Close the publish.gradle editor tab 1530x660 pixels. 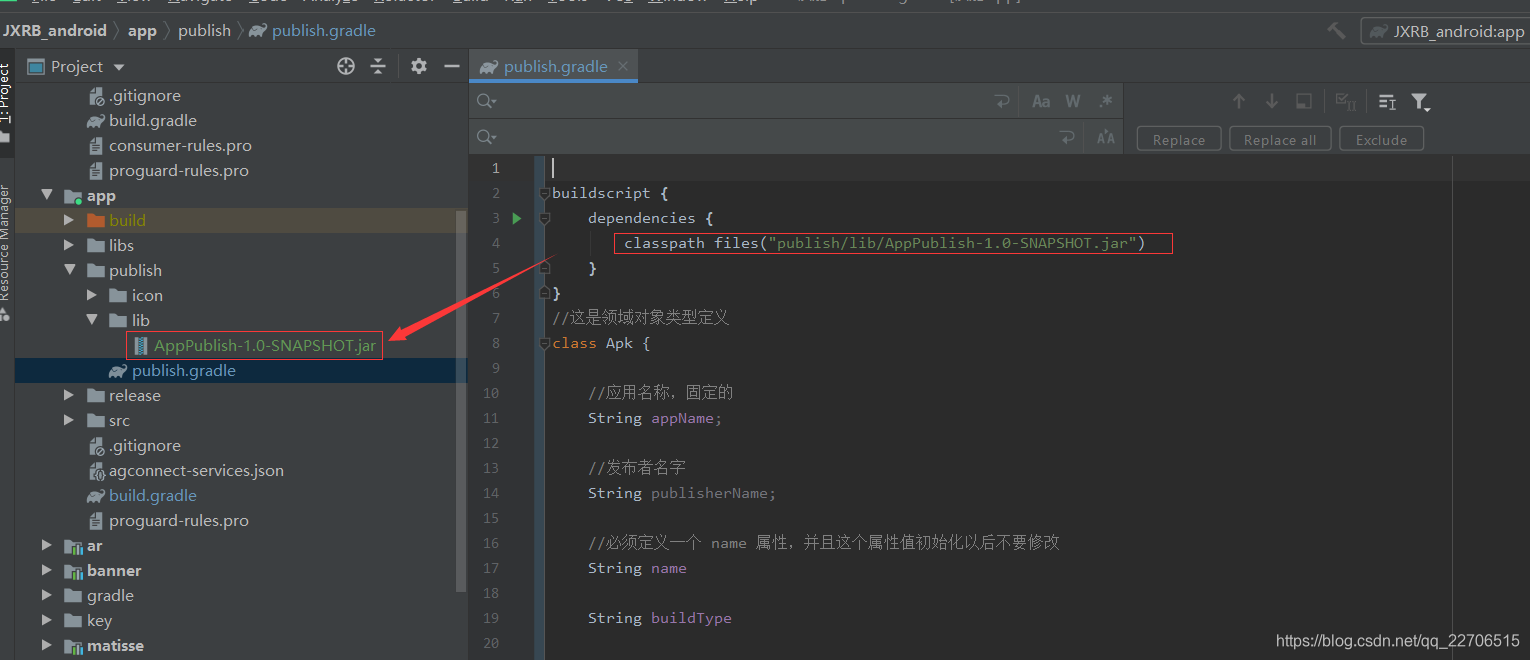623,66
